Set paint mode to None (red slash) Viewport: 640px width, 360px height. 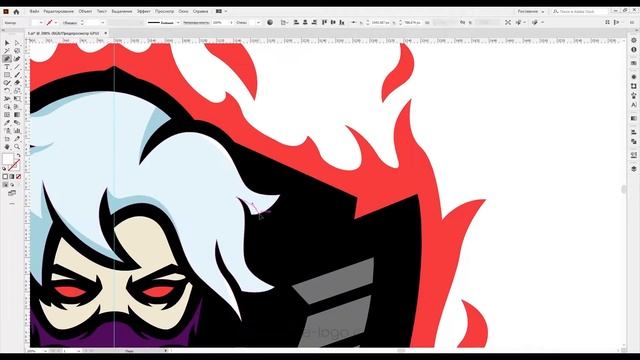(x=18, y=177)
